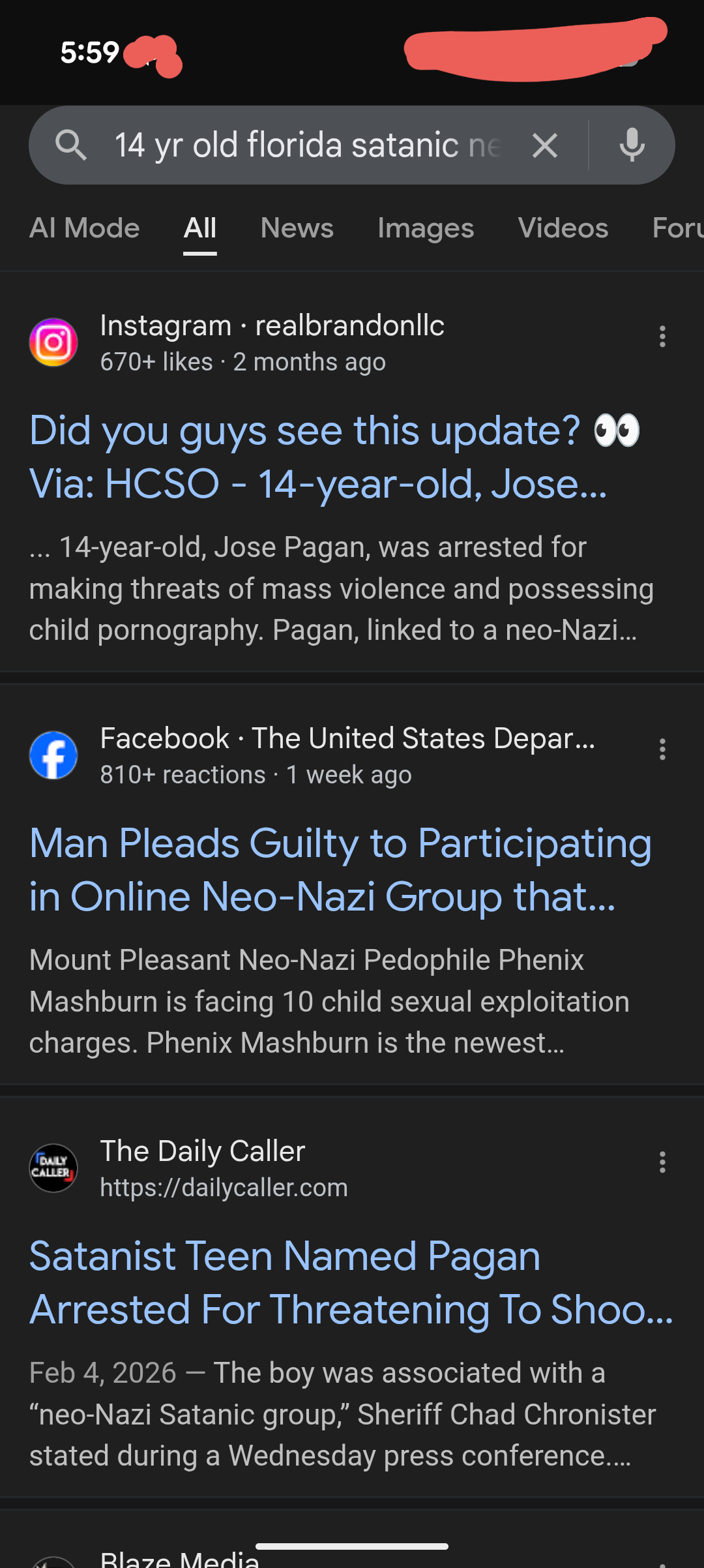Switch to AI Mode tab

pyautogui.click(x=85, y=228)
